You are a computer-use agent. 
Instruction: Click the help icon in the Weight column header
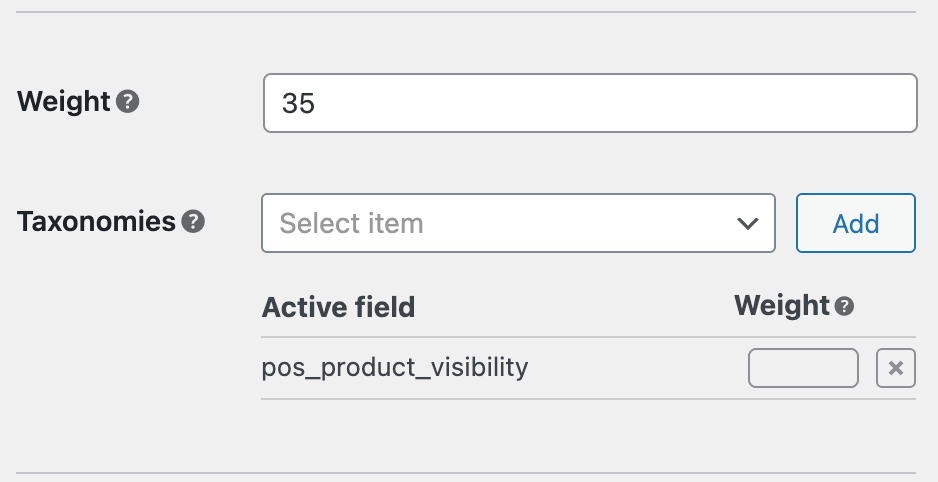pyautogui.click(x=845, y=307)
